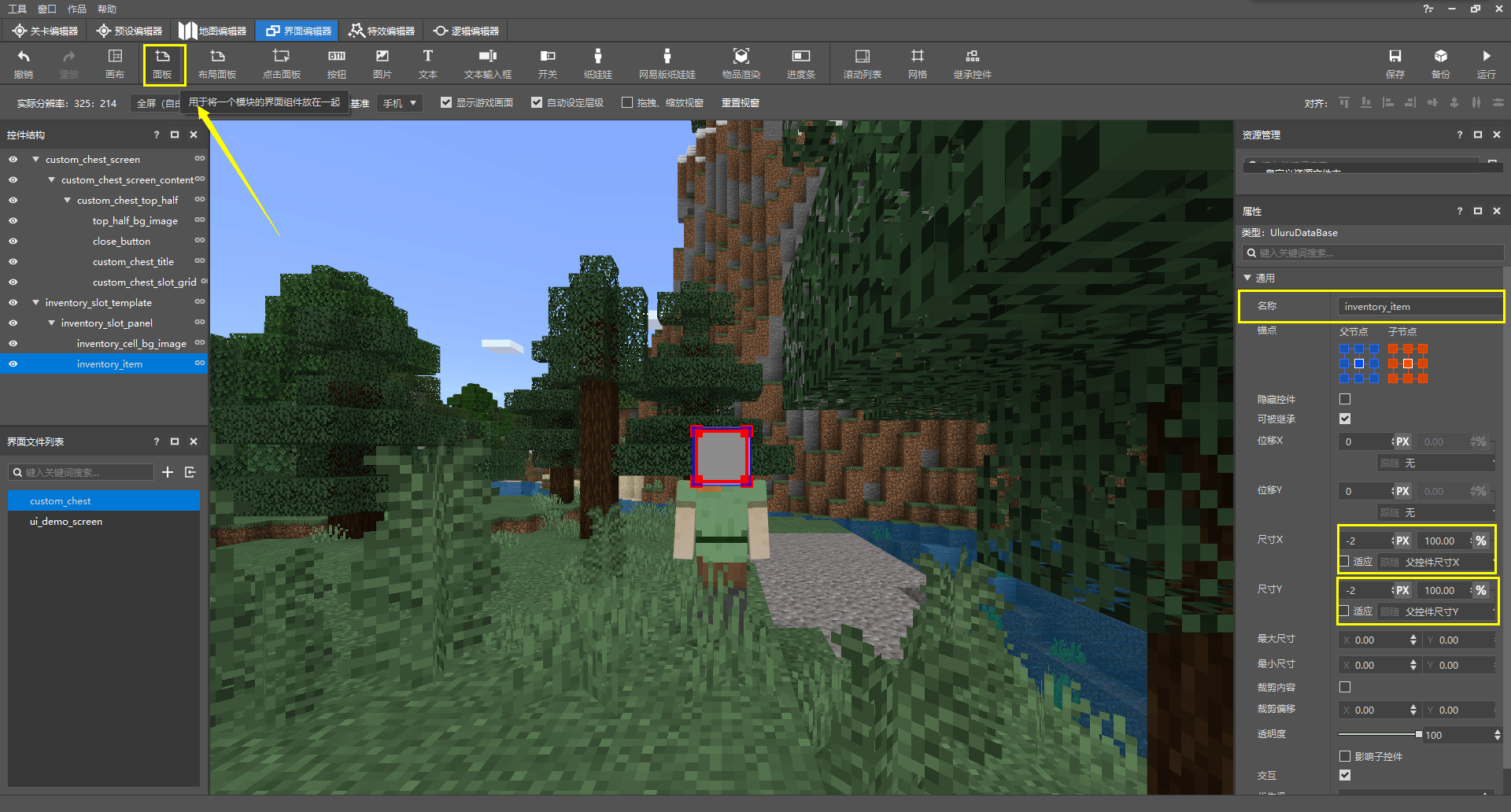Add a new UI file with plus icon
The image size is (1511, 812).
point(168,472)
